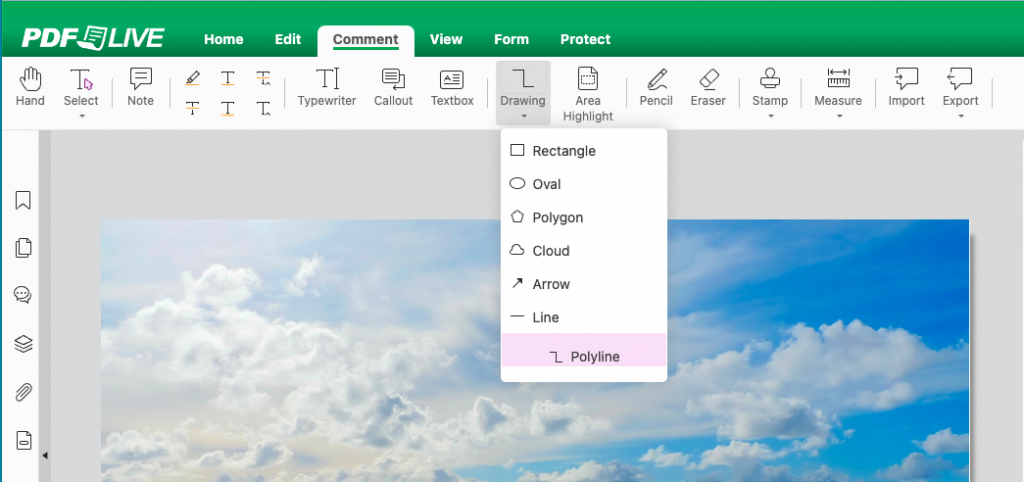Choose Oval from the Drawing menu
The width and height of the screenshot is (1024, 482).
tap(584, 184)
